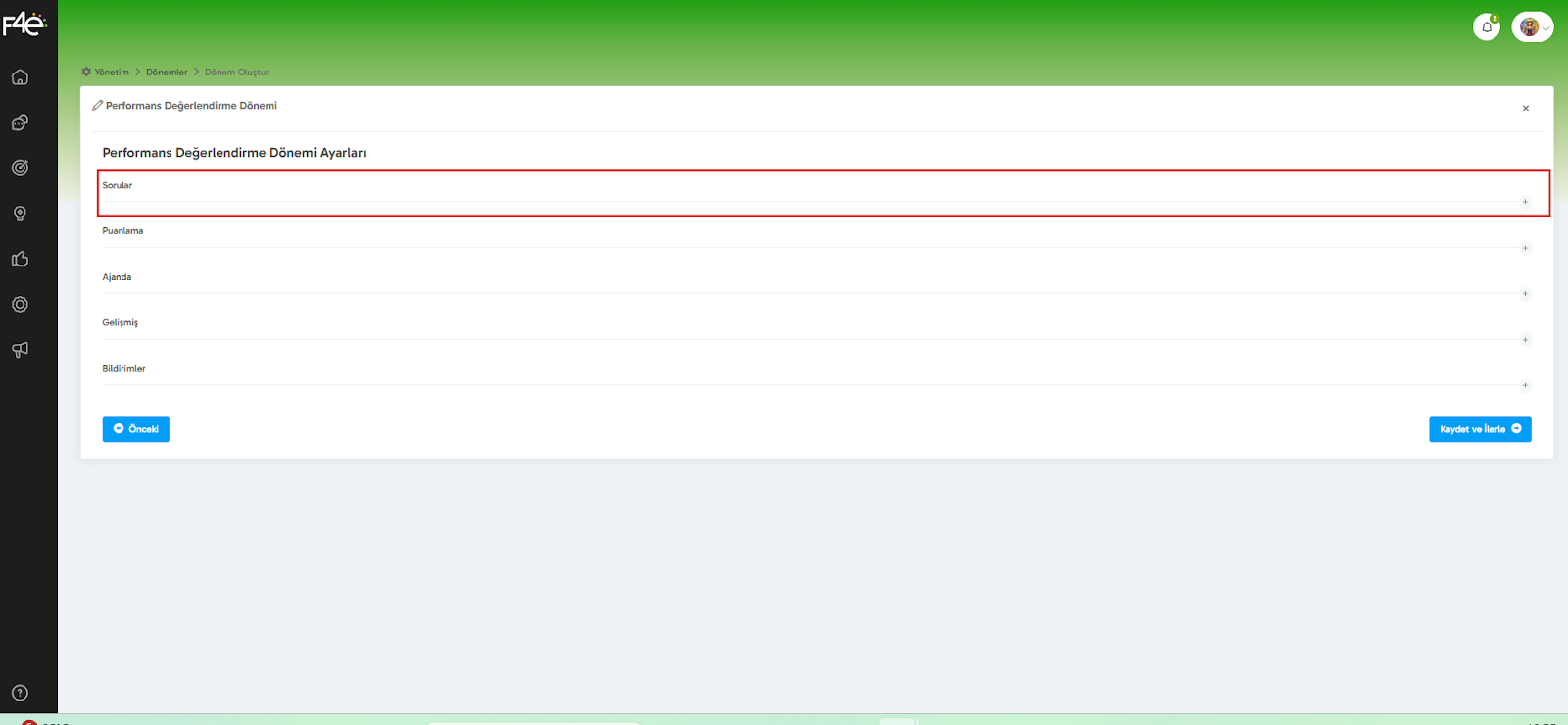
Task: Open the thumbs-up feedback sidebar icon
Action: [20, 259]
